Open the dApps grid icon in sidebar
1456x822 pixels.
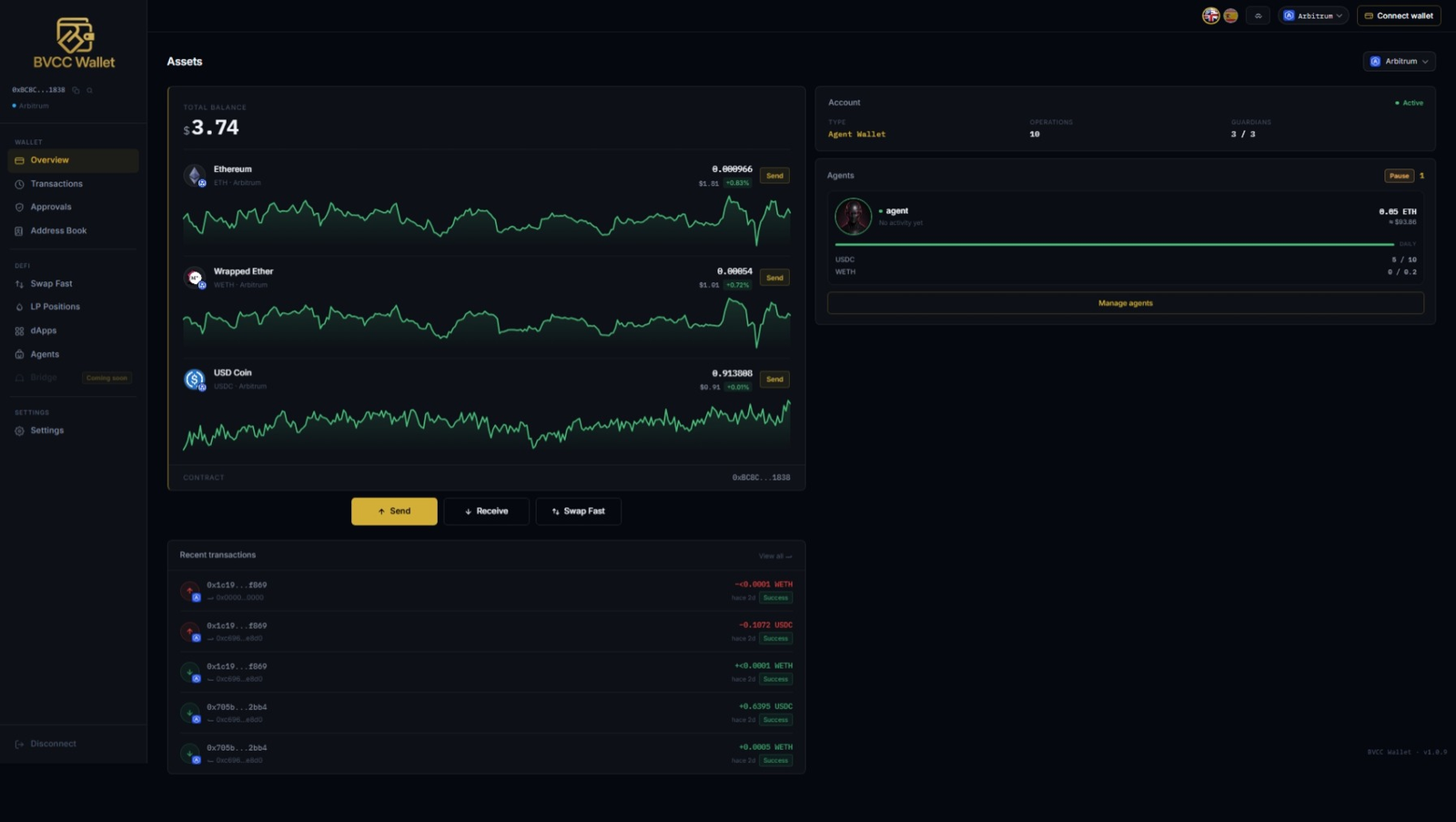point(19,331)
